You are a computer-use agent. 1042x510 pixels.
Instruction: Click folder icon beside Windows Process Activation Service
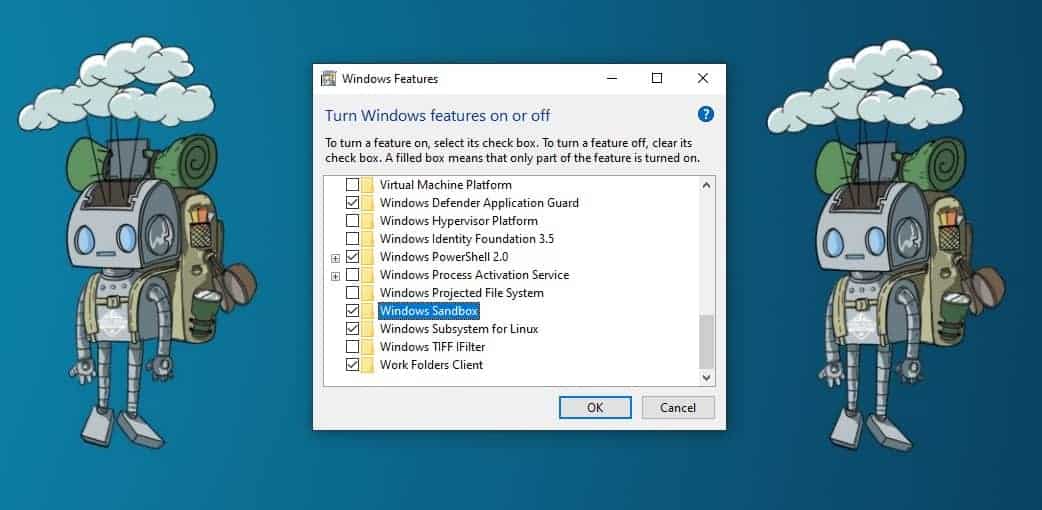click(x=367, y=275)
